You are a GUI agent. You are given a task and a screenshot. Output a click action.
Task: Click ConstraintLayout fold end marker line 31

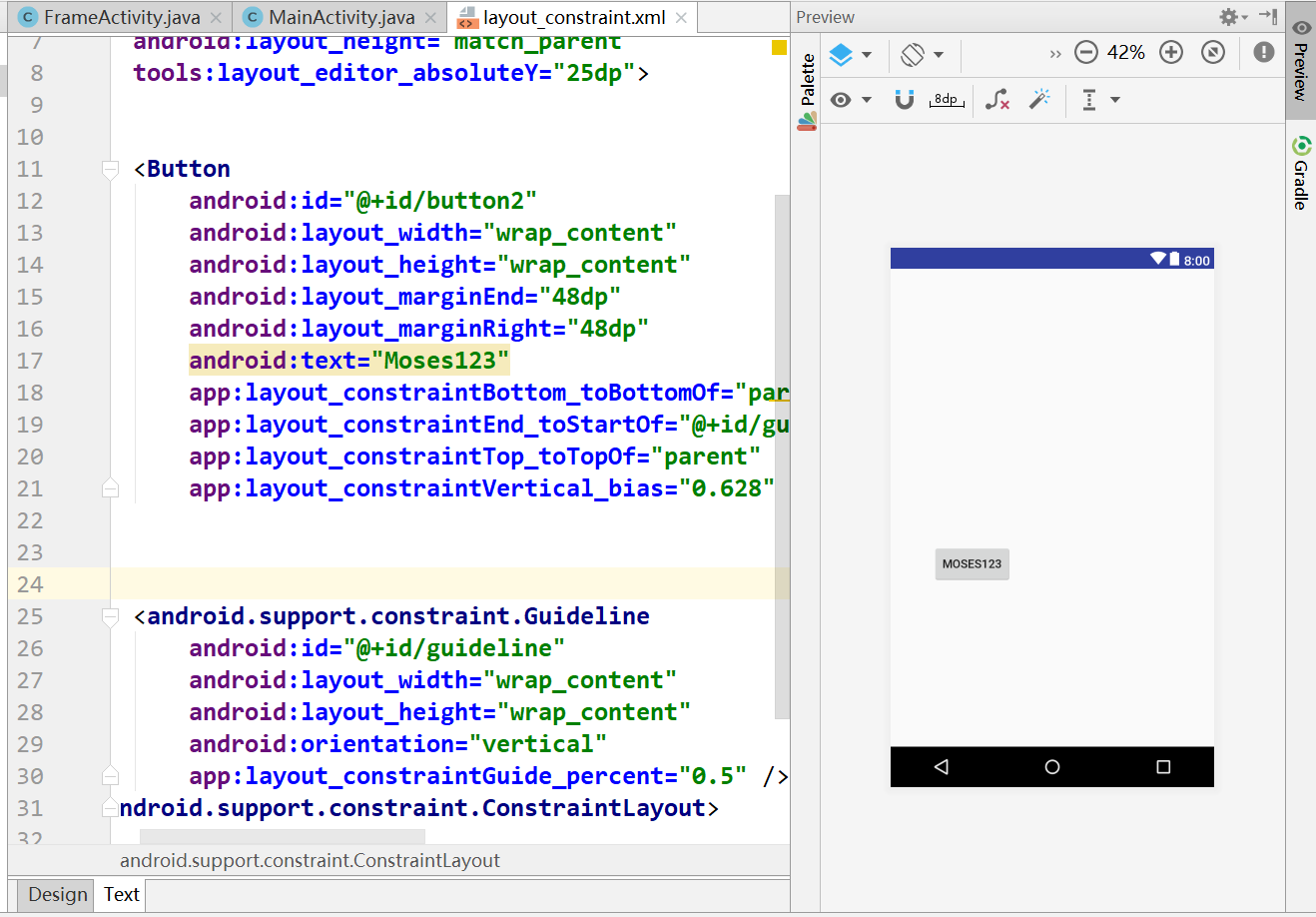tap(111, 808)
